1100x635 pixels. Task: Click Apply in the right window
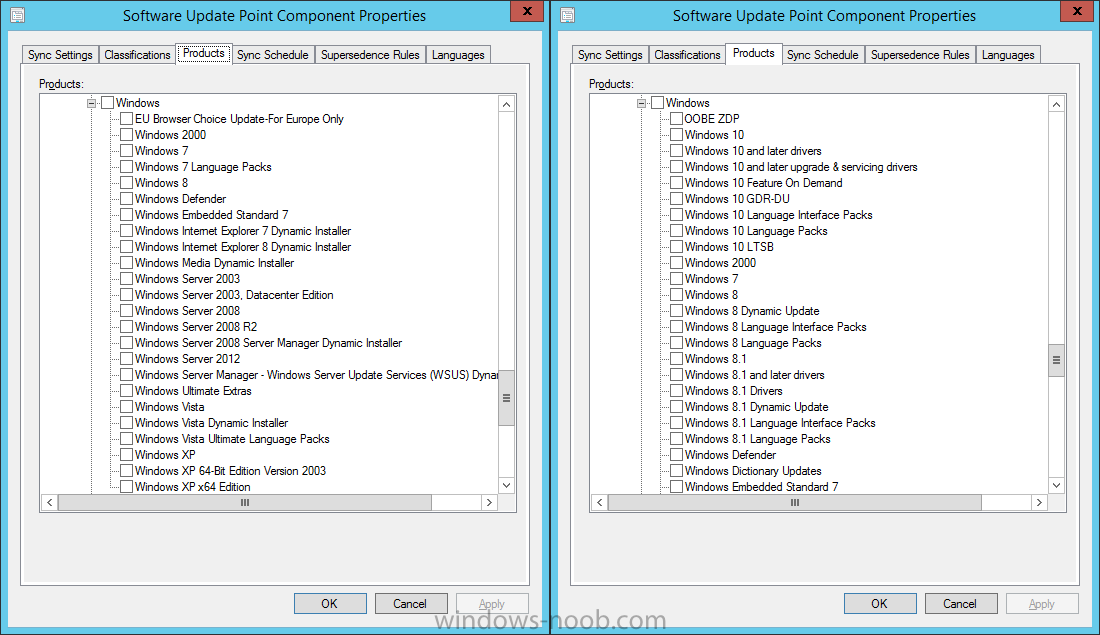(x=1042, y=603)
